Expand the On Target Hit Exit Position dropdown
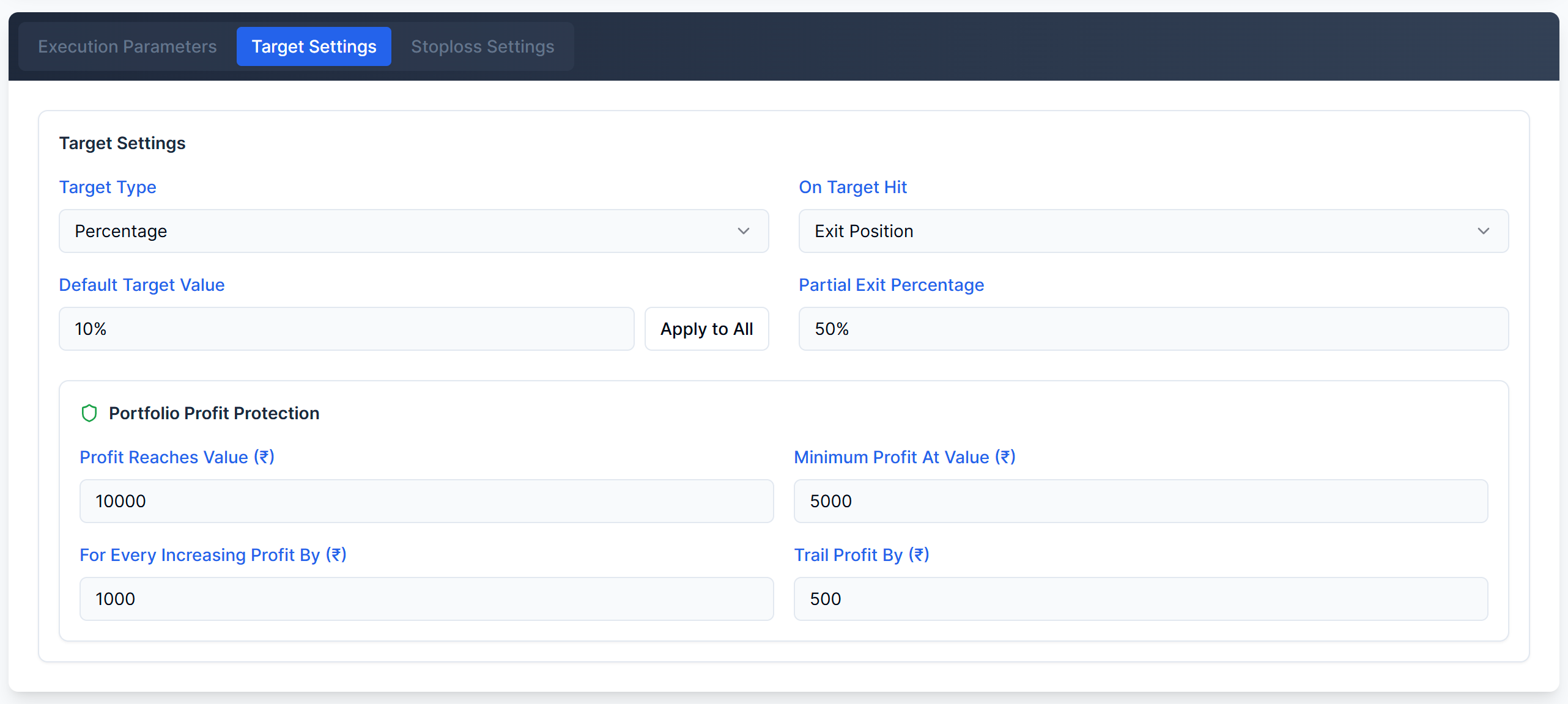Viewport: 1568px width, 704px height. [1153, 231]
